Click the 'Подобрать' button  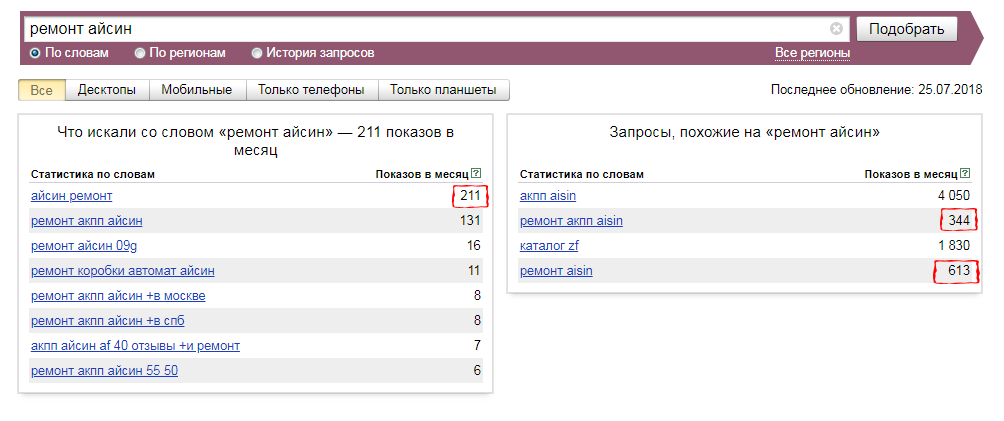coord(907,29)
